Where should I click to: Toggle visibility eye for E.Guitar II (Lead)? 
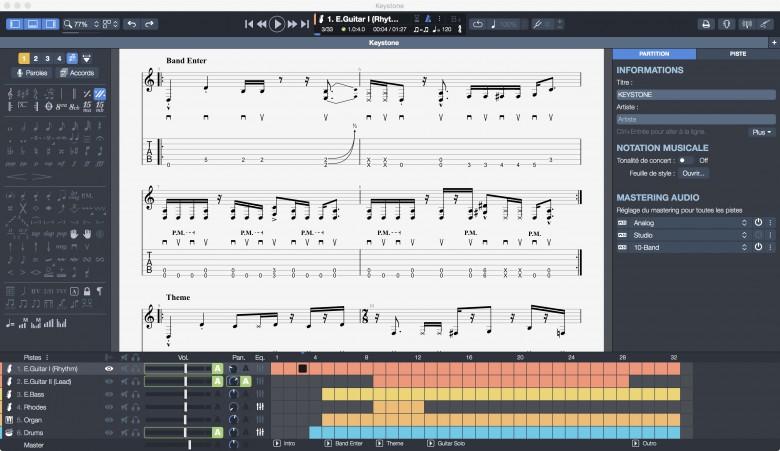coord(109,381)
